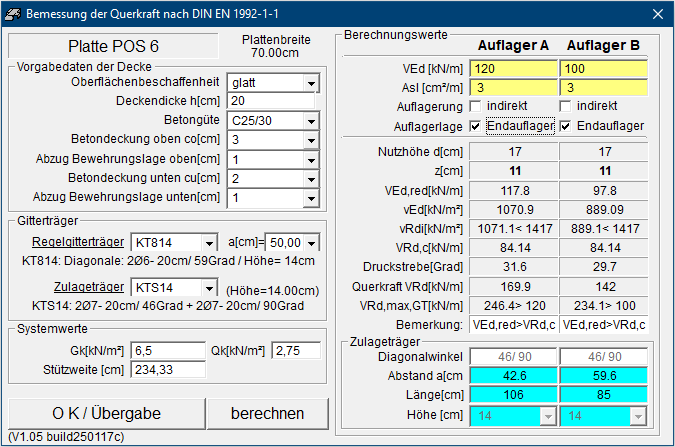Toggle indirekt checkbox for Auflager B
The width and height of the screenshot is (675, 447).
click(x=565, y=106)
